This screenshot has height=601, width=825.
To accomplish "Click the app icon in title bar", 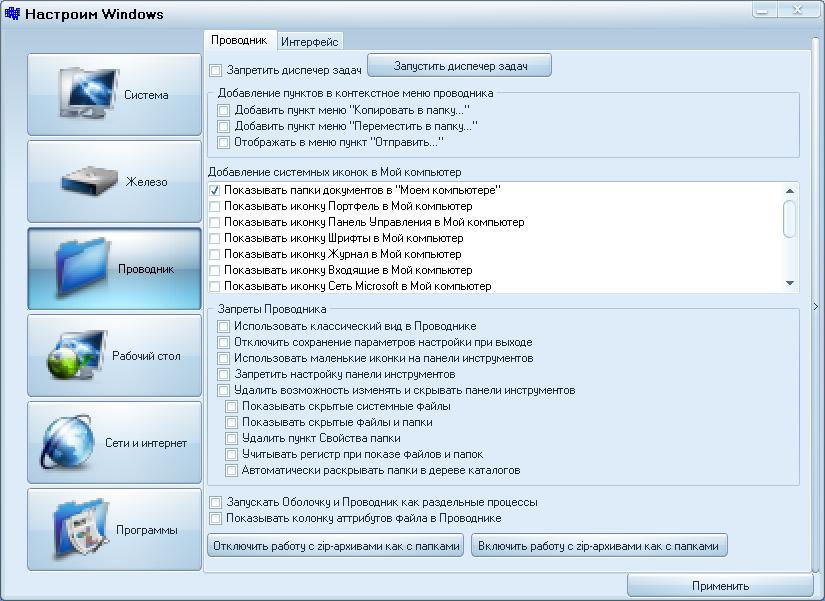I will click(12, 13).
